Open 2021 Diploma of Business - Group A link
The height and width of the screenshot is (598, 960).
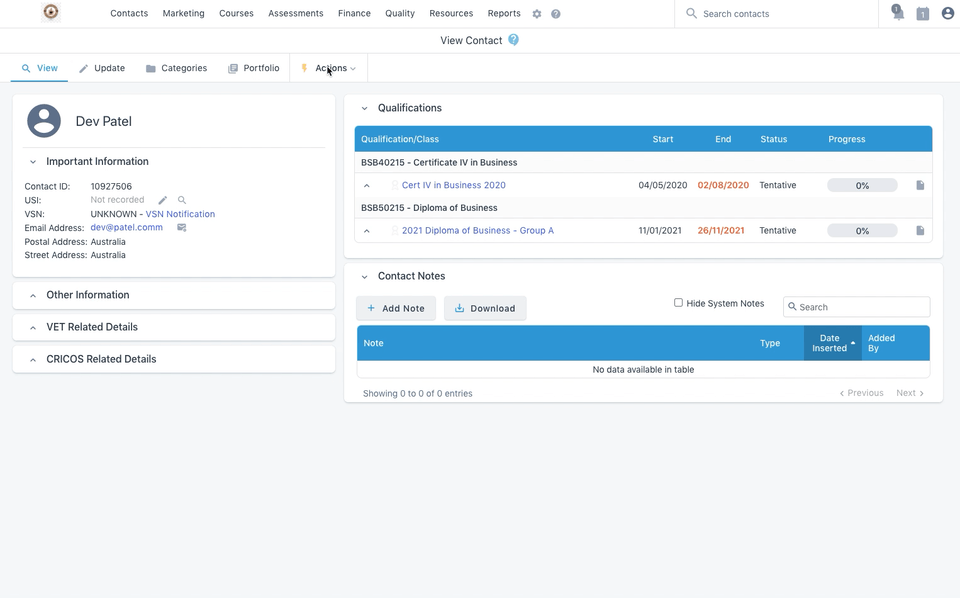pos(478,230)
